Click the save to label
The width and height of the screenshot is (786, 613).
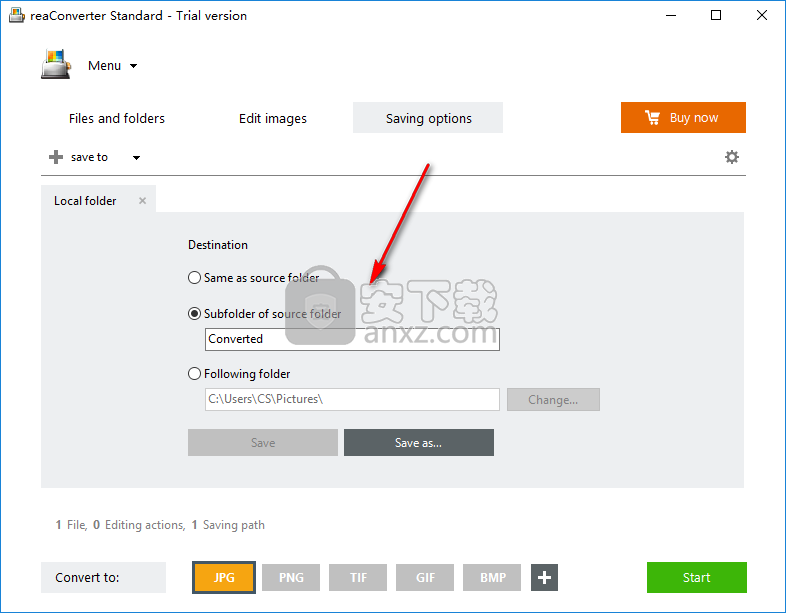(x=89, y=157)
